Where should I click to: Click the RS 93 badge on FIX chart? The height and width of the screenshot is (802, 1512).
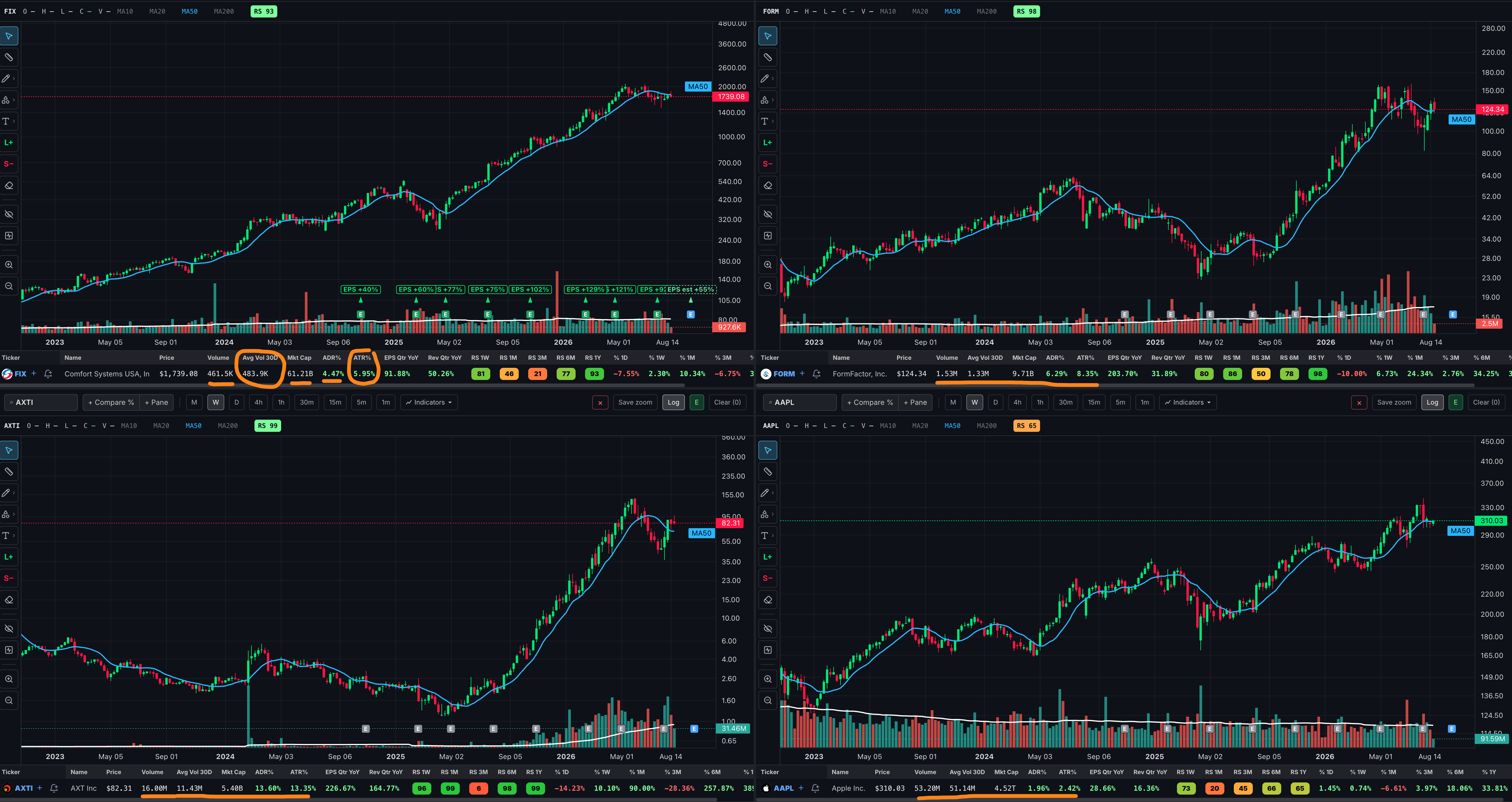point(264,11)
